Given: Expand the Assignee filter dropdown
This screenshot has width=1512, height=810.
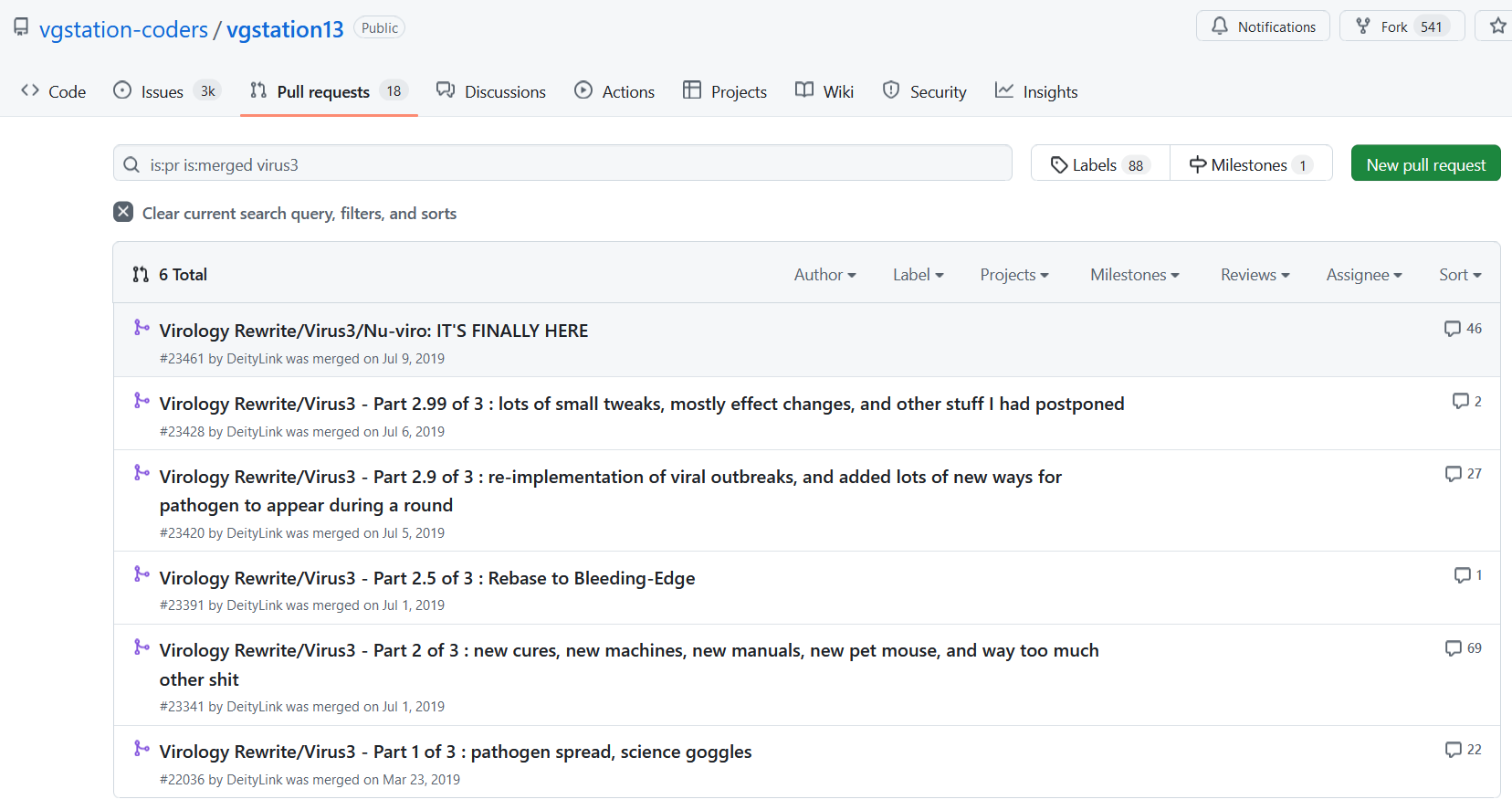Looking at the screenshot, I should click(x=1364, y=275).
